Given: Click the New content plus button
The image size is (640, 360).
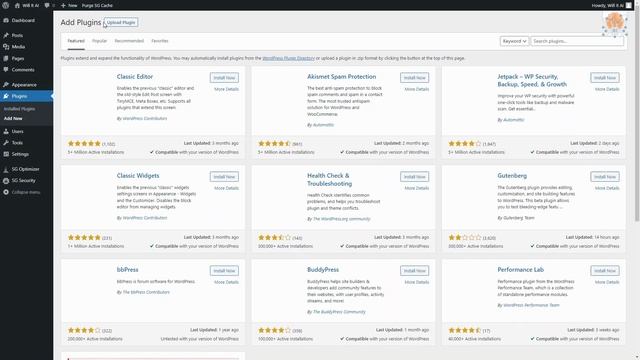Looking at the screenshot, I should point(69,5).
